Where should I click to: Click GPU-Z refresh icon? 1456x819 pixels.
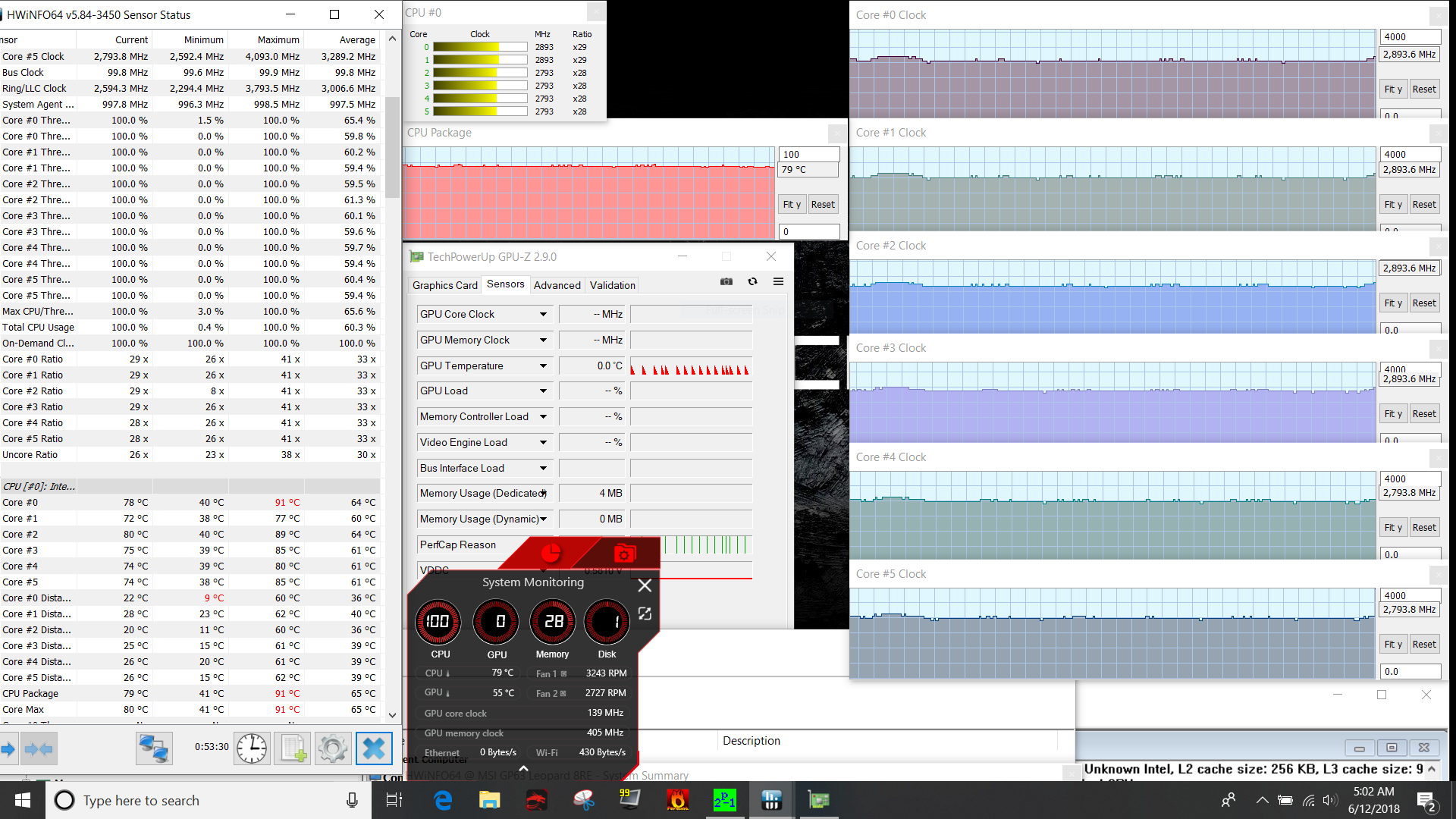coord(752,281)
